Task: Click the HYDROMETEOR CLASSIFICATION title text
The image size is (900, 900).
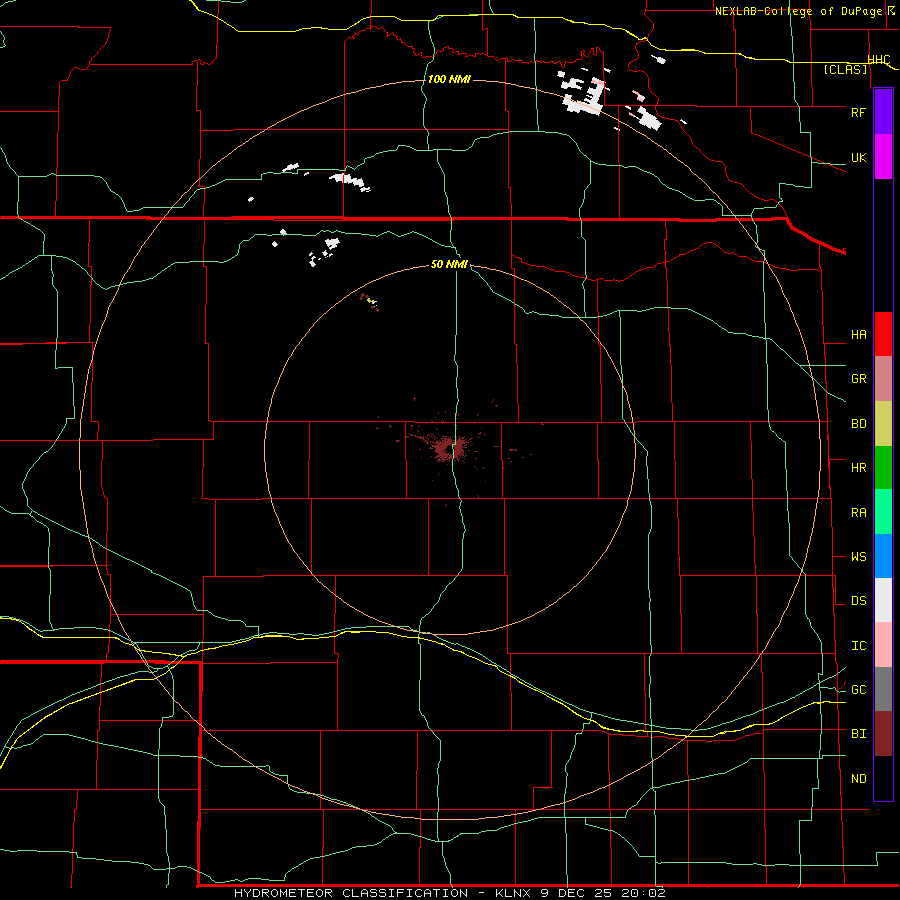Action: click(351, 893)
